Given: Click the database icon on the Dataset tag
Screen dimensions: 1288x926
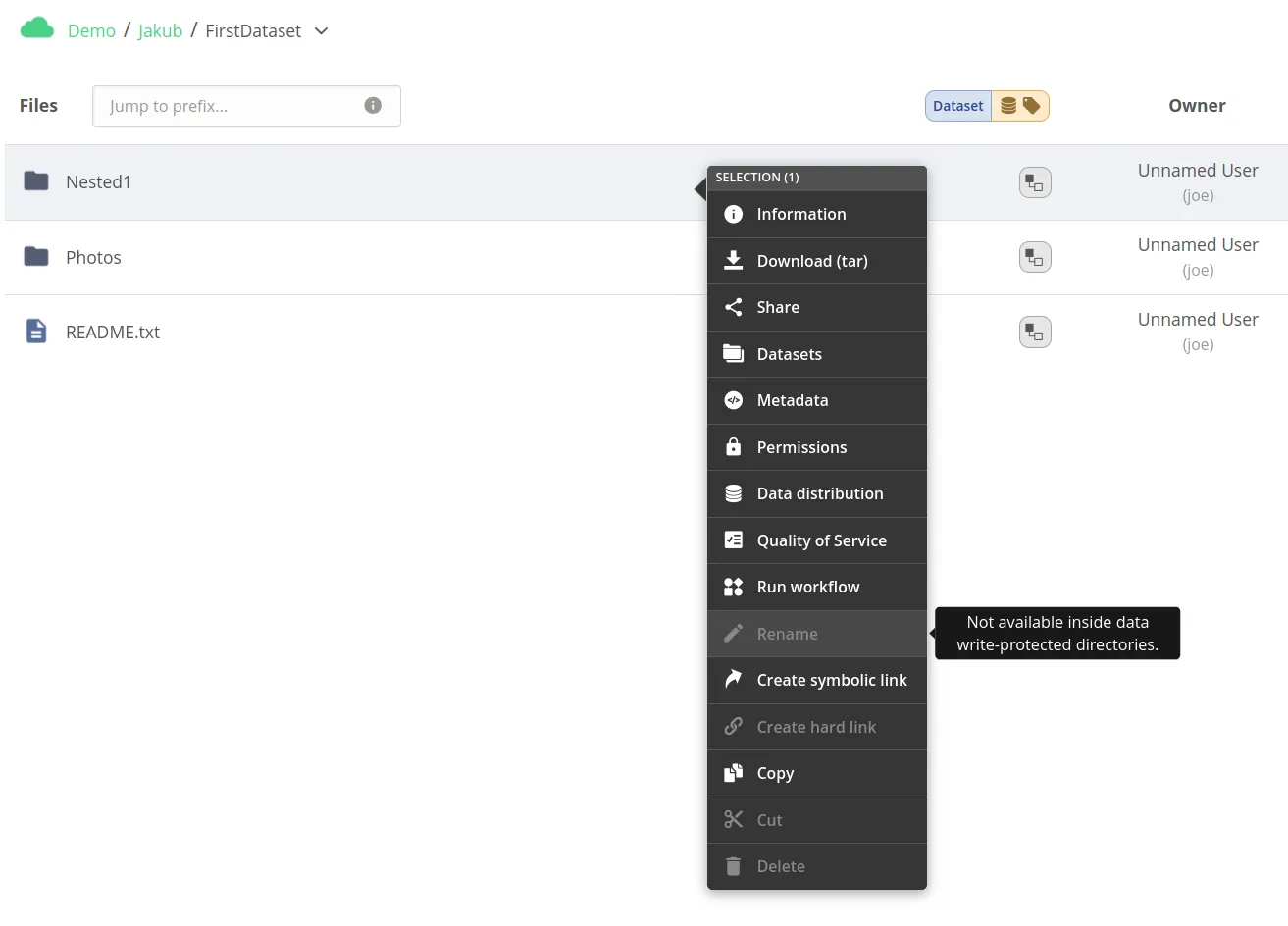Looking at the screenshot, I should [1010, 105].
